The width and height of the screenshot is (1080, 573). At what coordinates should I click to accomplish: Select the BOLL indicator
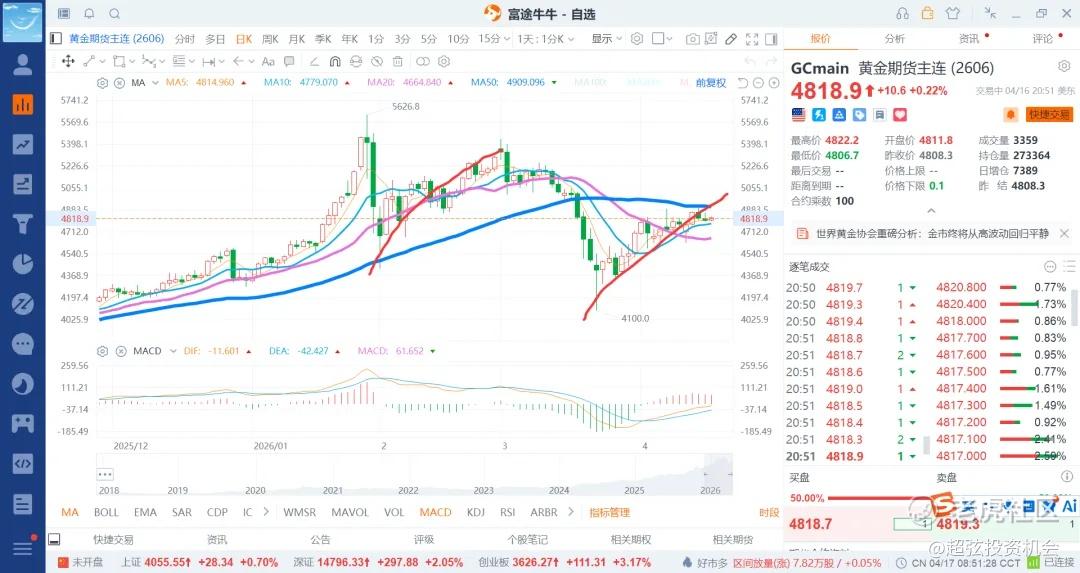click(106, 512)
